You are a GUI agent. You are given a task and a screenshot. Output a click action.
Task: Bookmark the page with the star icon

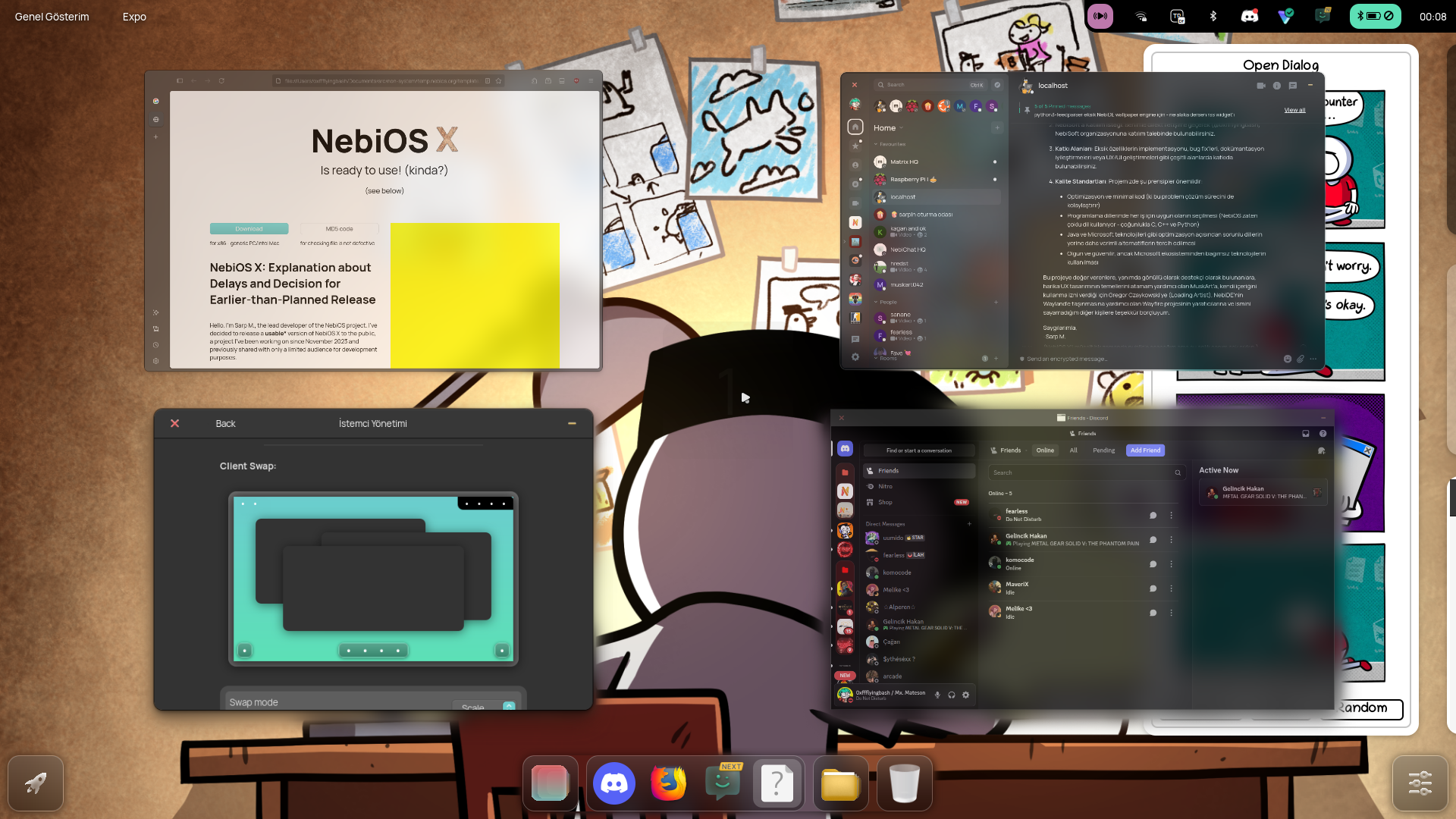[499, 80]
